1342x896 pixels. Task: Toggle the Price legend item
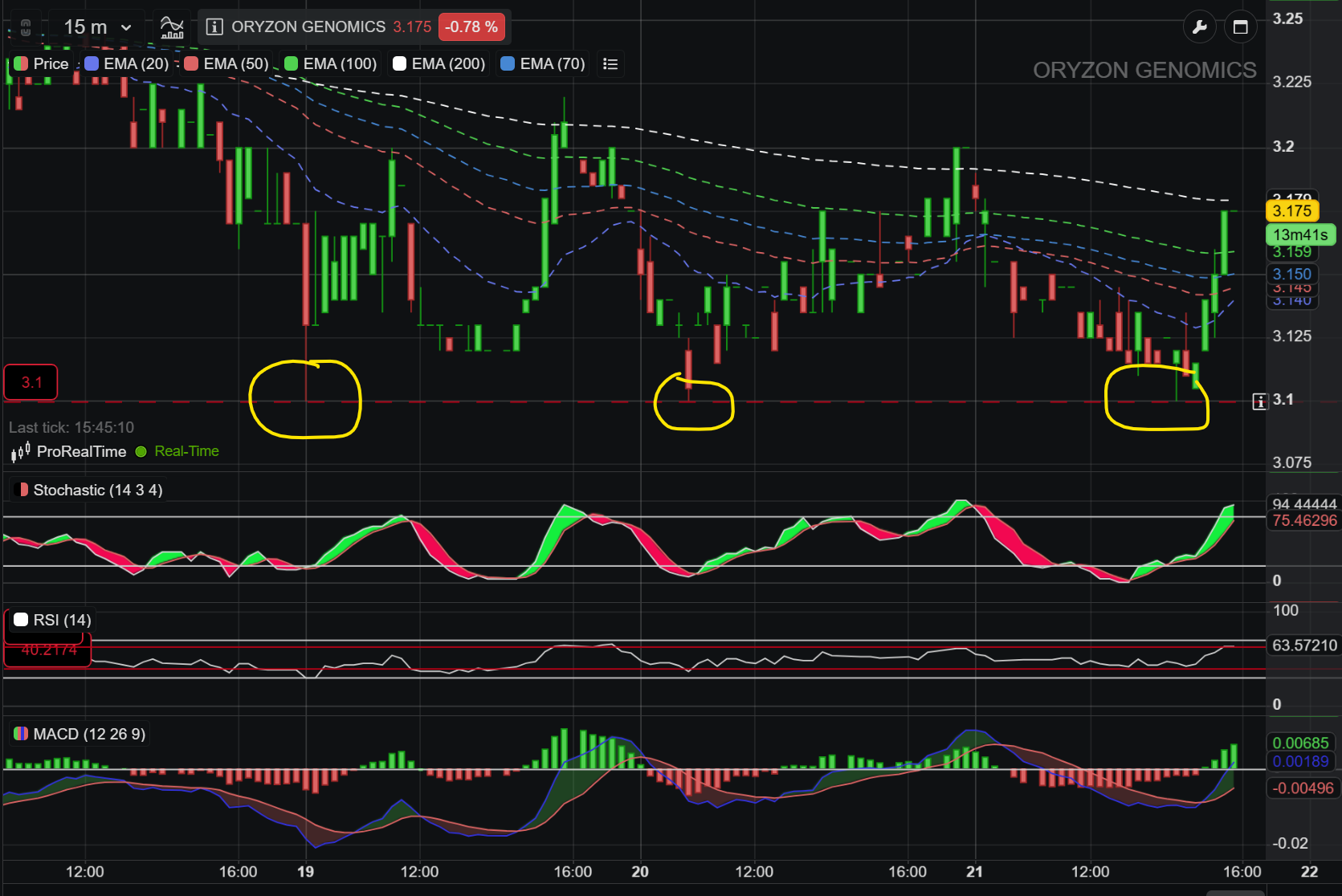[x=42, y=64]
